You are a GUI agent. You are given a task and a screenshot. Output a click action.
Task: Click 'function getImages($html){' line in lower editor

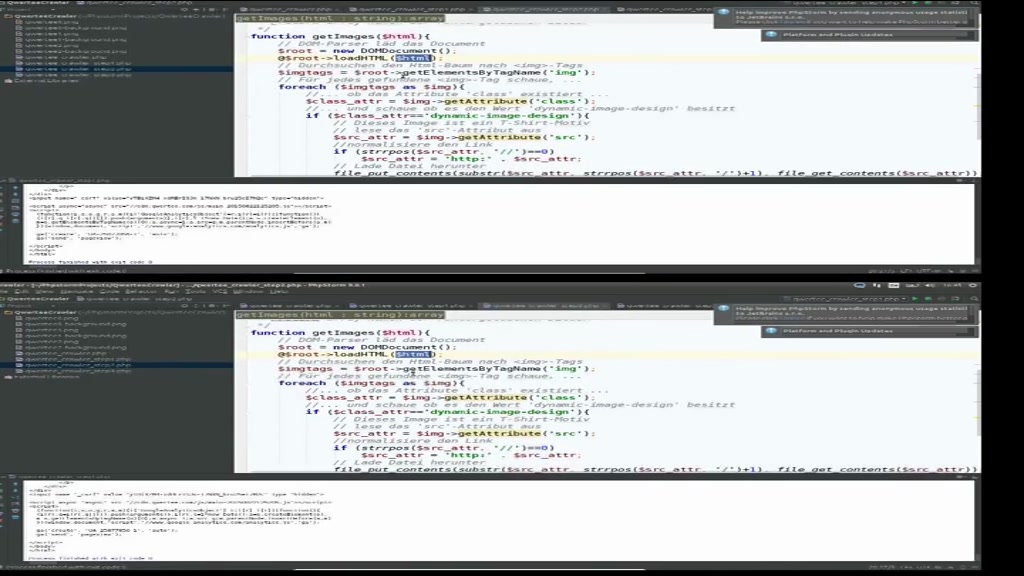coord(340,332)
